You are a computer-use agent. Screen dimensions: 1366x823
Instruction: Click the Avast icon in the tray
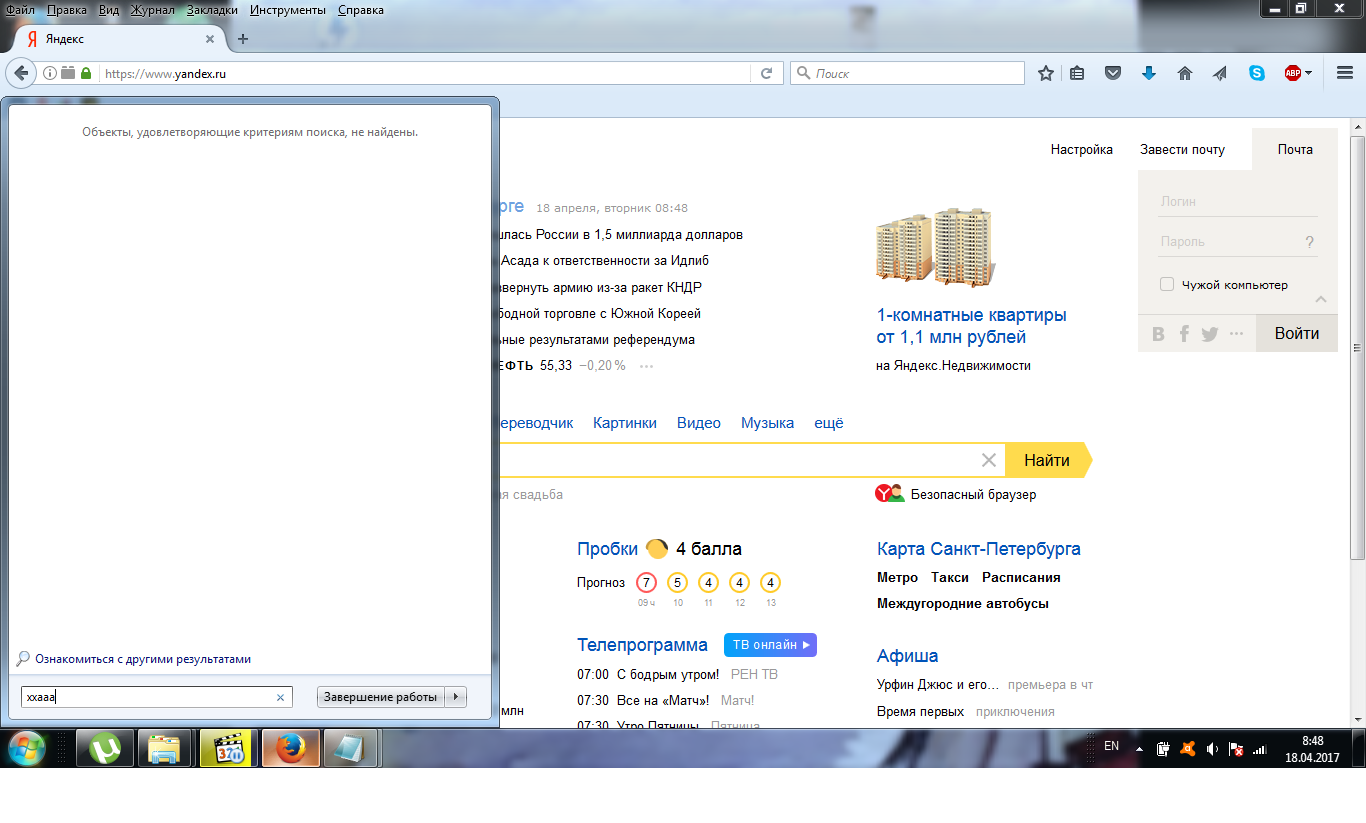click(1187, 748)
